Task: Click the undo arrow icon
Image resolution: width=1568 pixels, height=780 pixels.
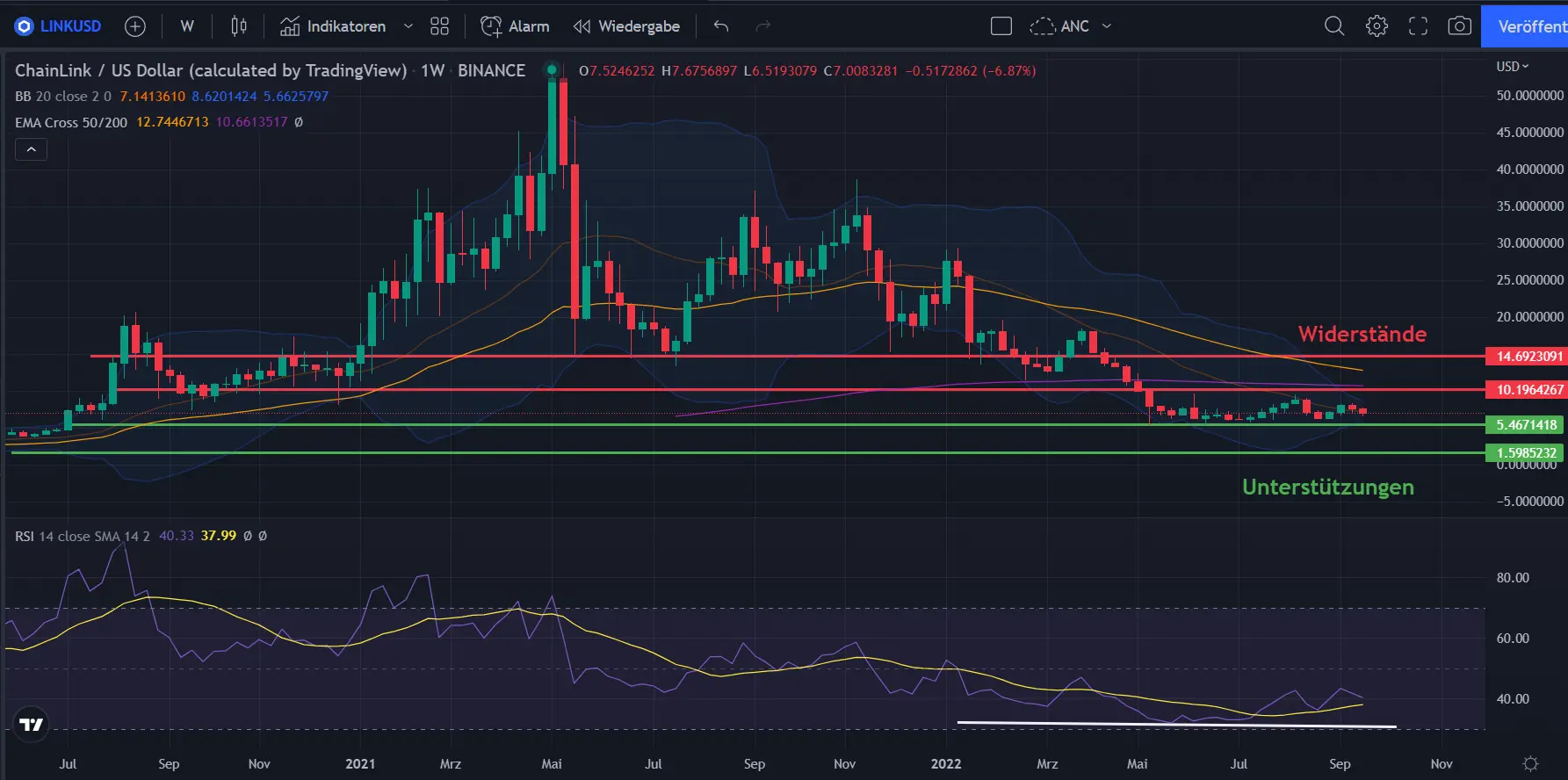Action: [721, 26]
